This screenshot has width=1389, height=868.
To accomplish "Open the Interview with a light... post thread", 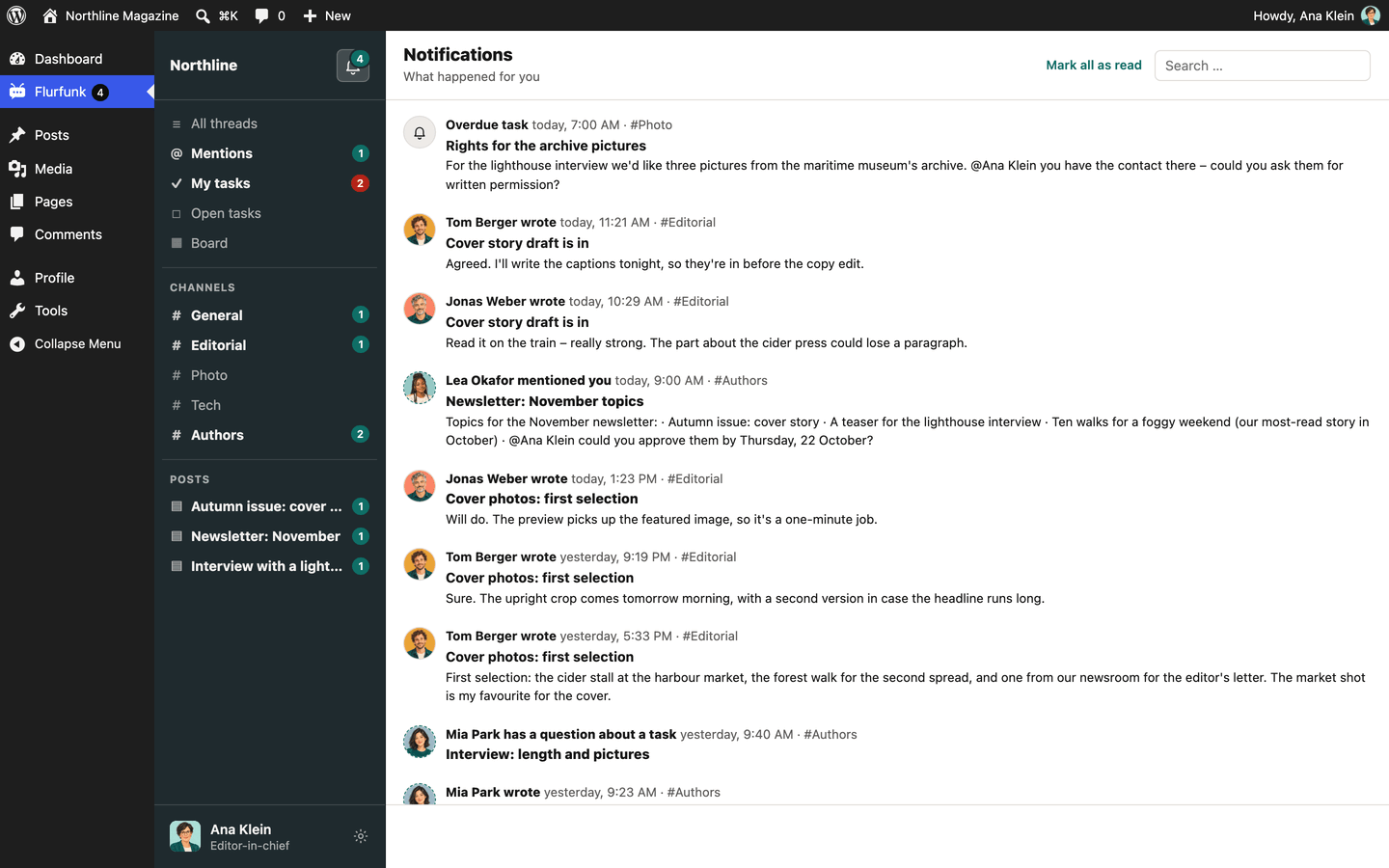I will [x=270, y=566].
